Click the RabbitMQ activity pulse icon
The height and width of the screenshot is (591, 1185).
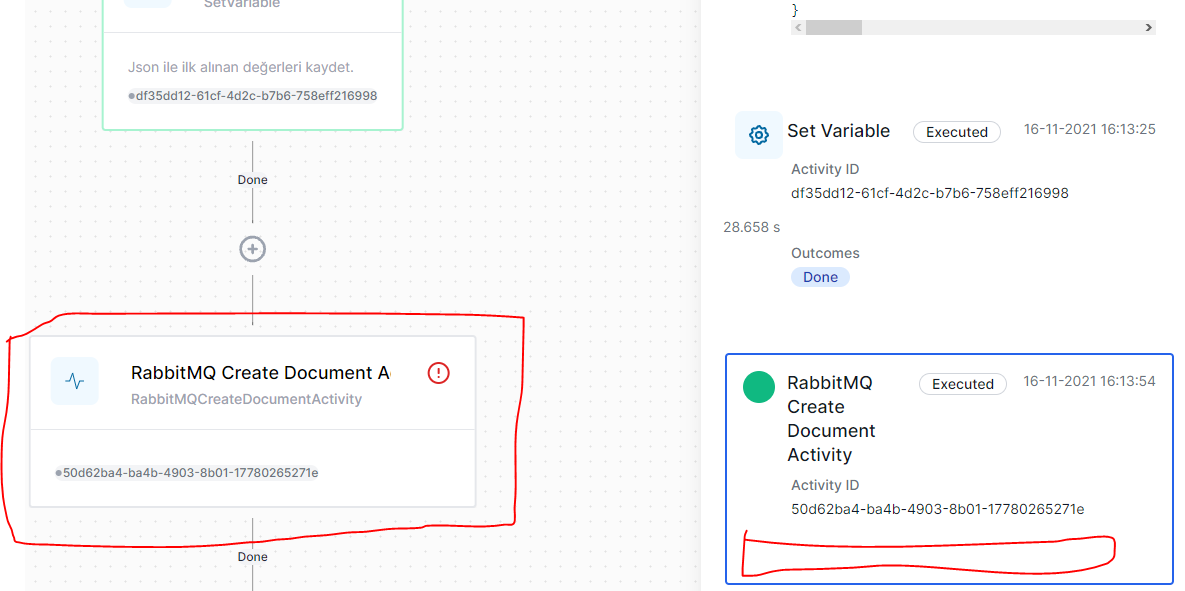[75, 381]
